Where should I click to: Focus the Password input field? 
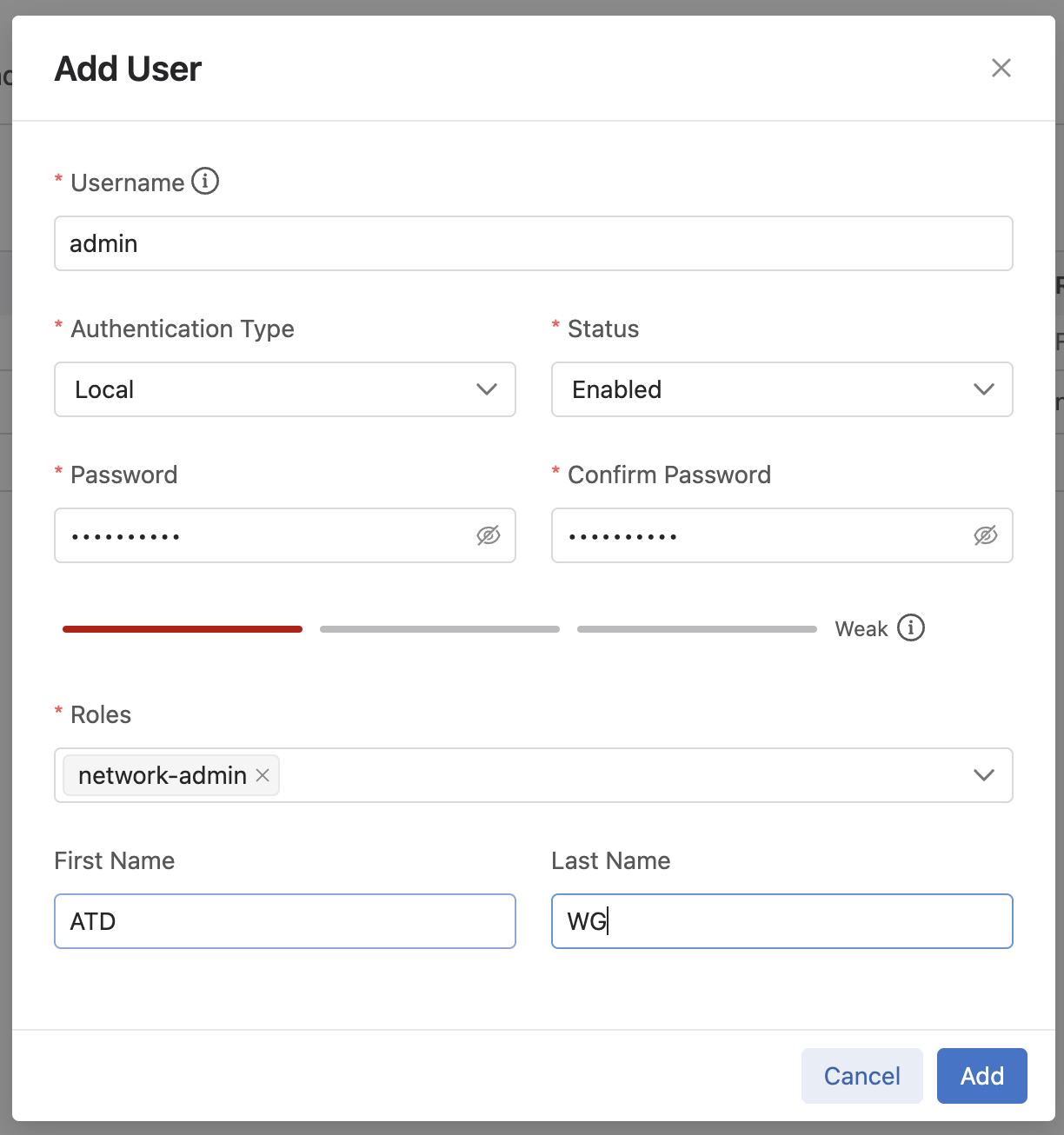(261, 535)
